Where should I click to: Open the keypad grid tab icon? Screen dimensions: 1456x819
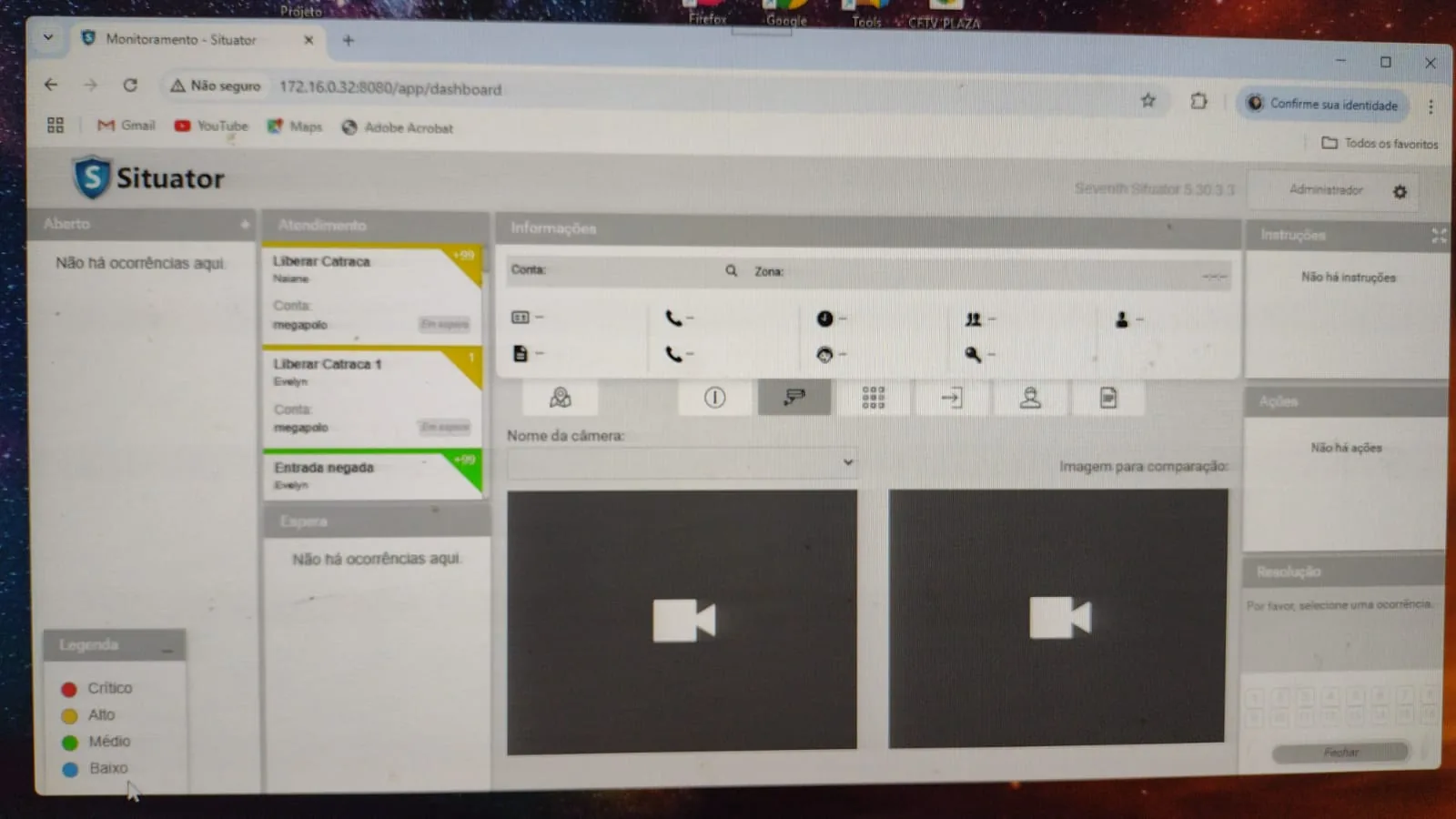[x=874, y=398]
